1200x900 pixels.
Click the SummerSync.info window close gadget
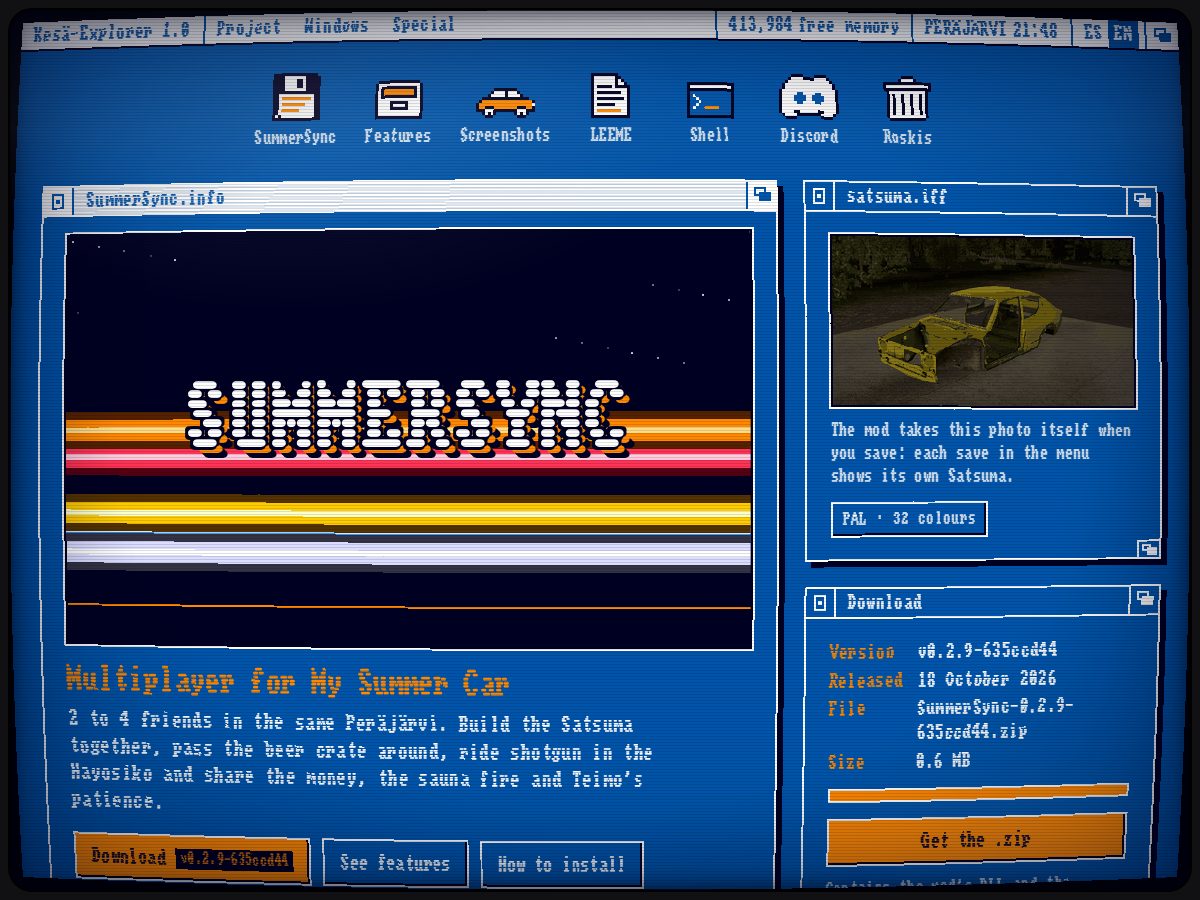click(x=58, y=201)
